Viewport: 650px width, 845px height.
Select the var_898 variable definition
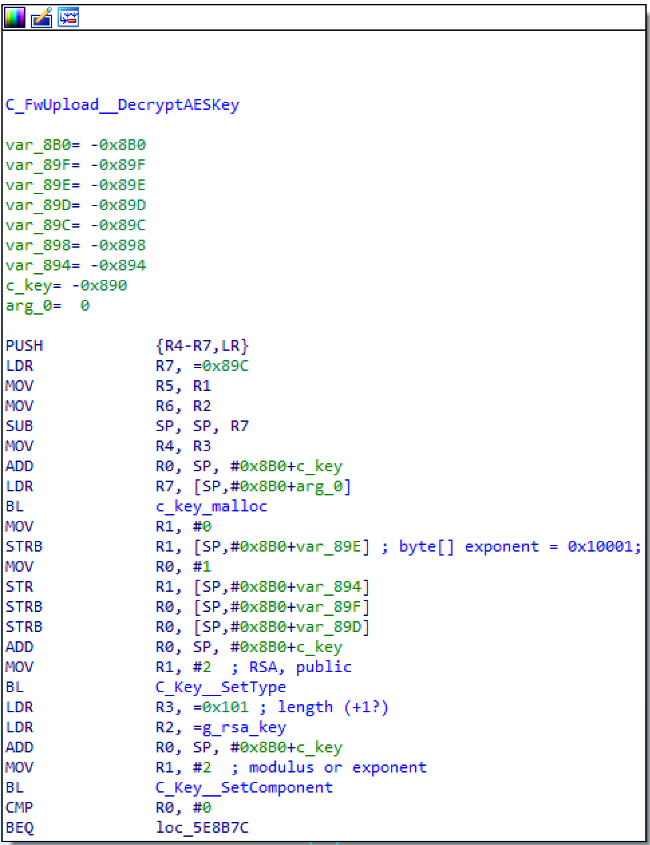click(x=32, y=244)
